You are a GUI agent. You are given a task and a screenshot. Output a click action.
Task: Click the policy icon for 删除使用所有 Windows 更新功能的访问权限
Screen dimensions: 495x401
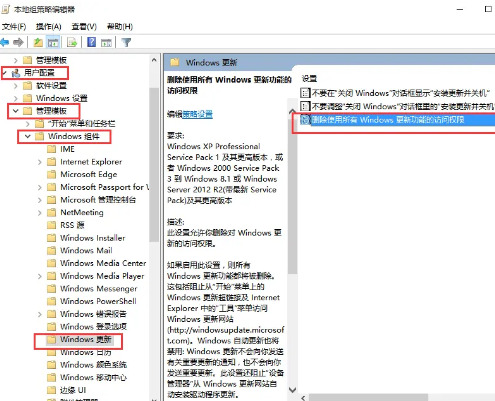pos(305,120)
